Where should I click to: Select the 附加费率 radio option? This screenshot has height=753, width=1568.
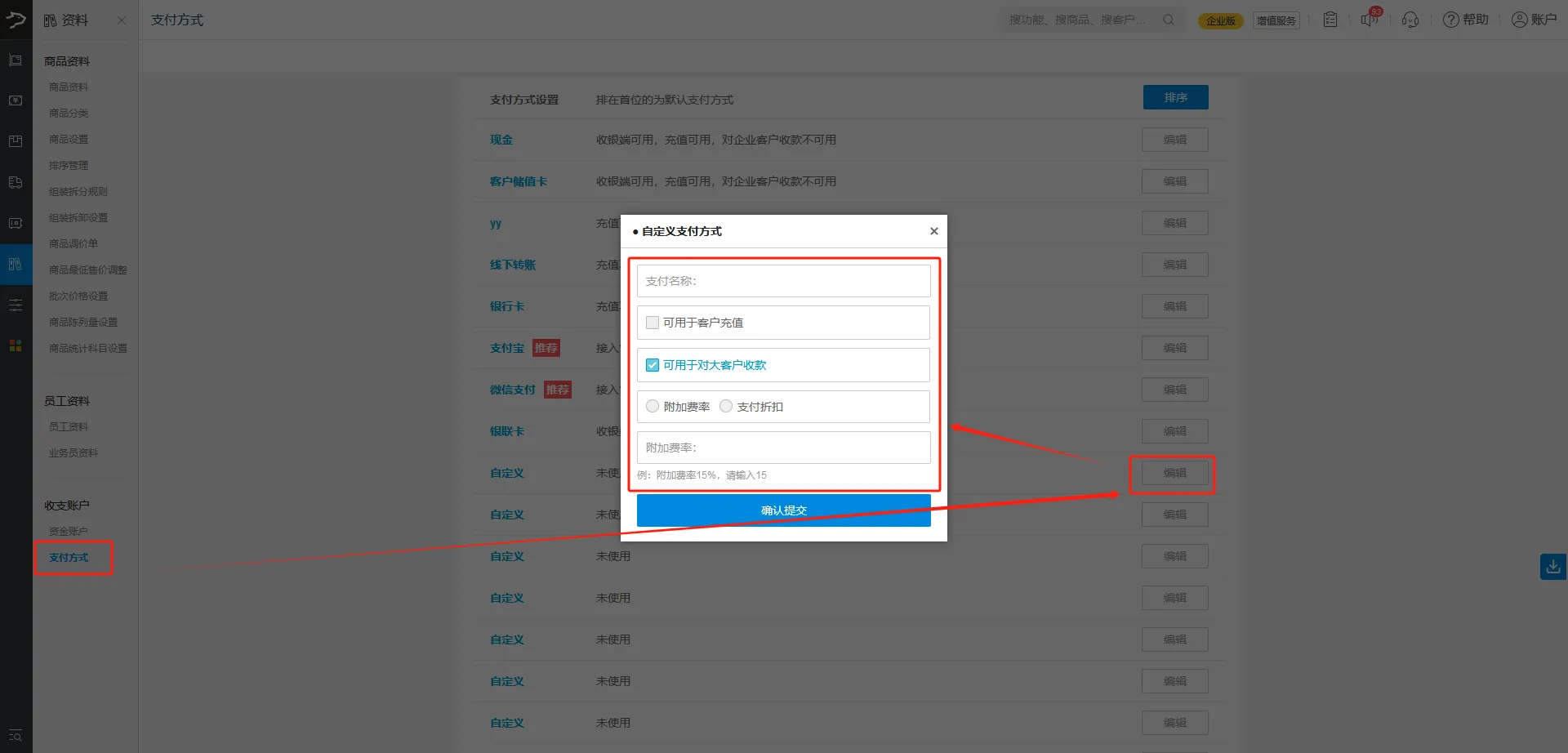(653, 407)
